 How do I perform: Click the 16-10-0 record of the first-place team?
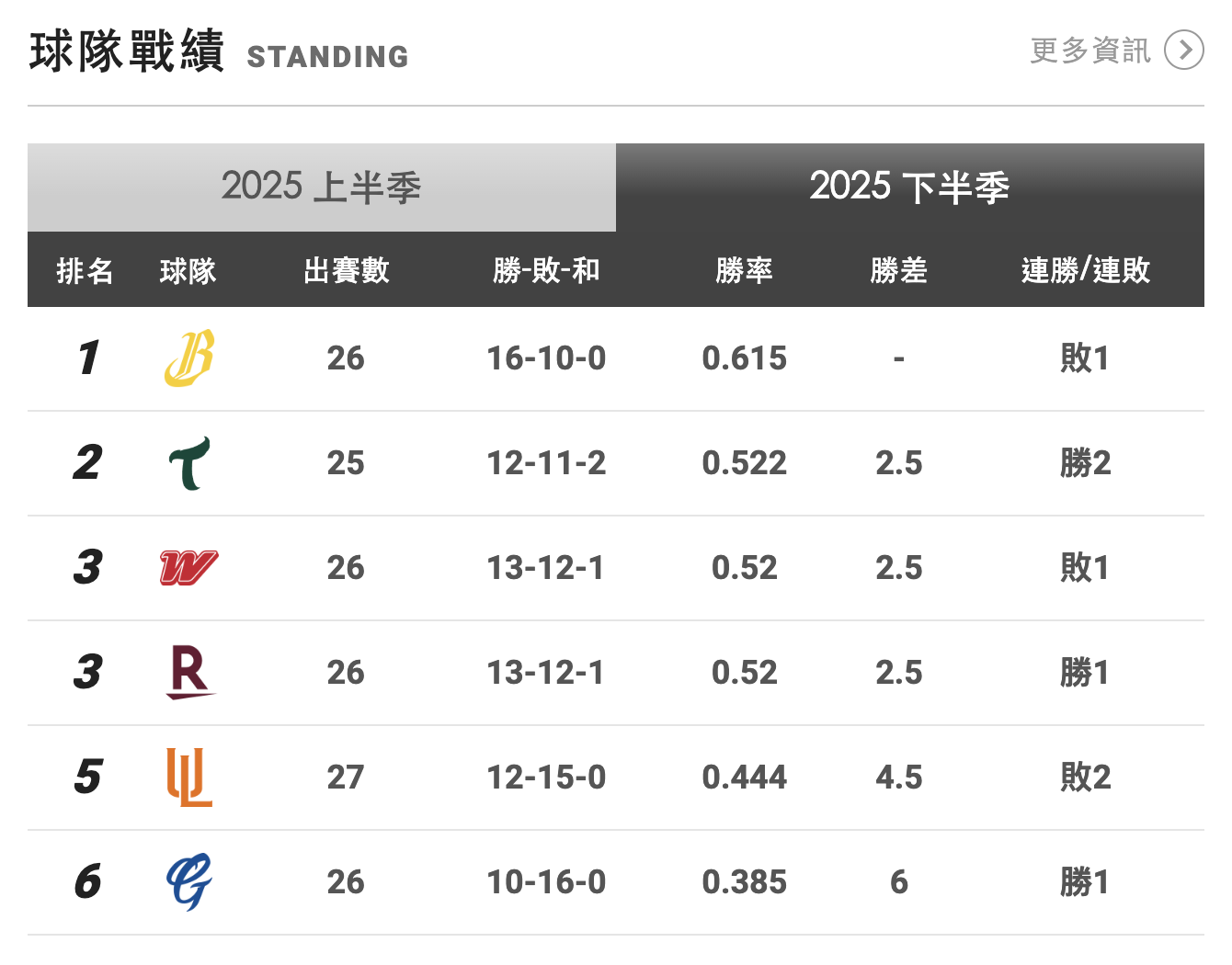point(546,358)
